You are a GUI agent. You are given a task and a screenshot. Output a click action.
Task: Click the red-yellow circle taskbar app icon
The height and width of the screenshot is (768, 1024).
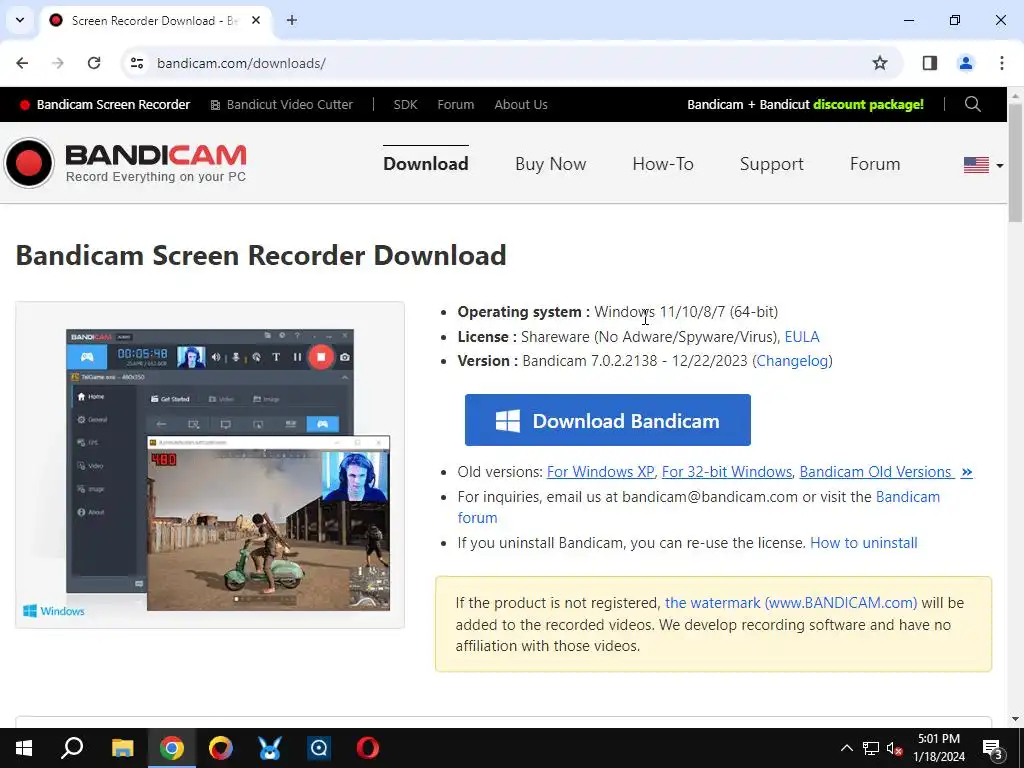tap(221, 748)
